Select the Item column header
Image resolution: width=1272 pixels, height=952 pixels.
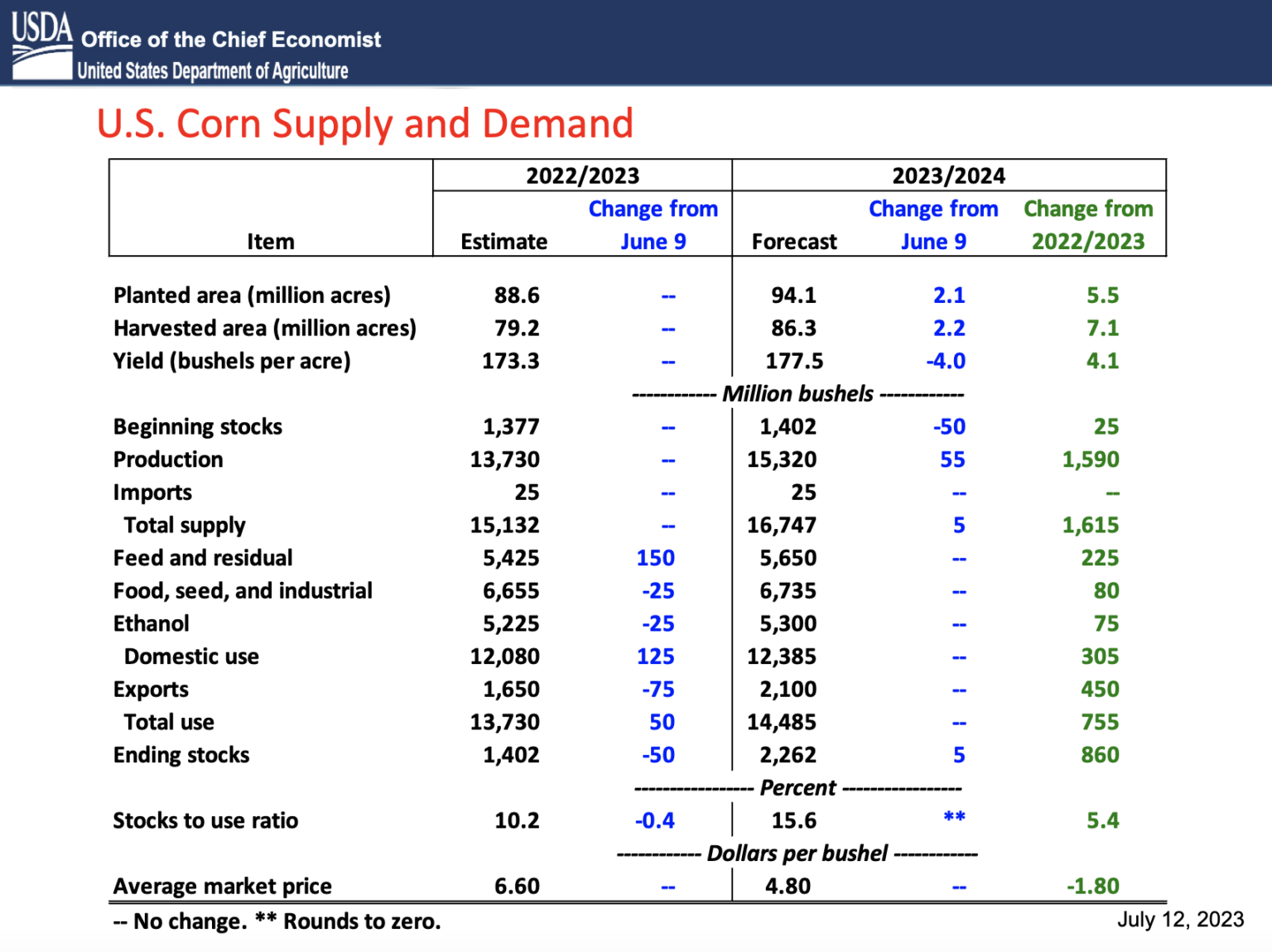pos(271,242)
